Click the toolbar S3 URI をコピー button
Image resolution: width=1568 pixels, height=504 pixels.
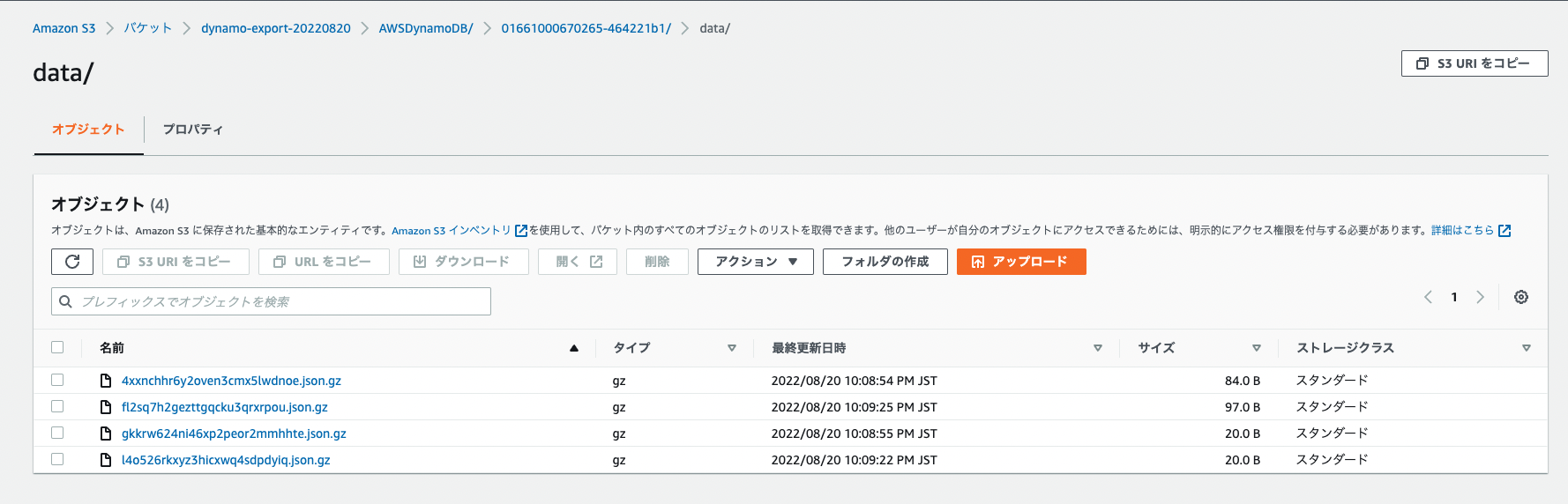(x=175, y=262)
